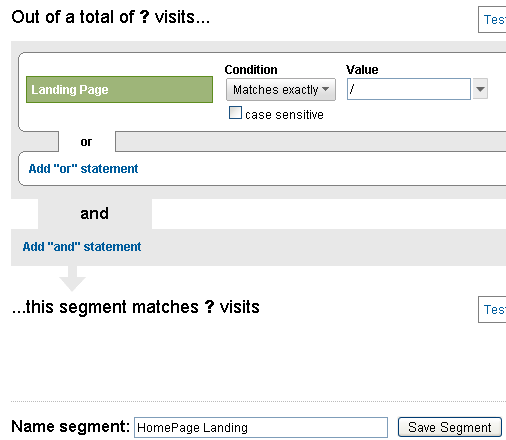506x440 pixels.
Task: Click the case sensitive label text
Action: (284, 115)
